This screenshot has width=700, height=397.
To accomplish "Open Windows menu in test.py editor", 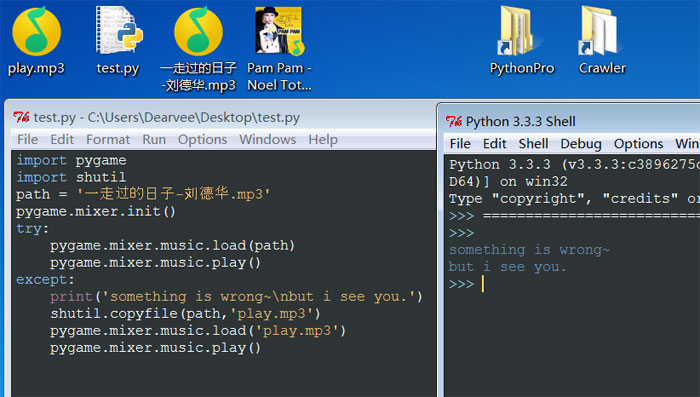I will (267, 139).
